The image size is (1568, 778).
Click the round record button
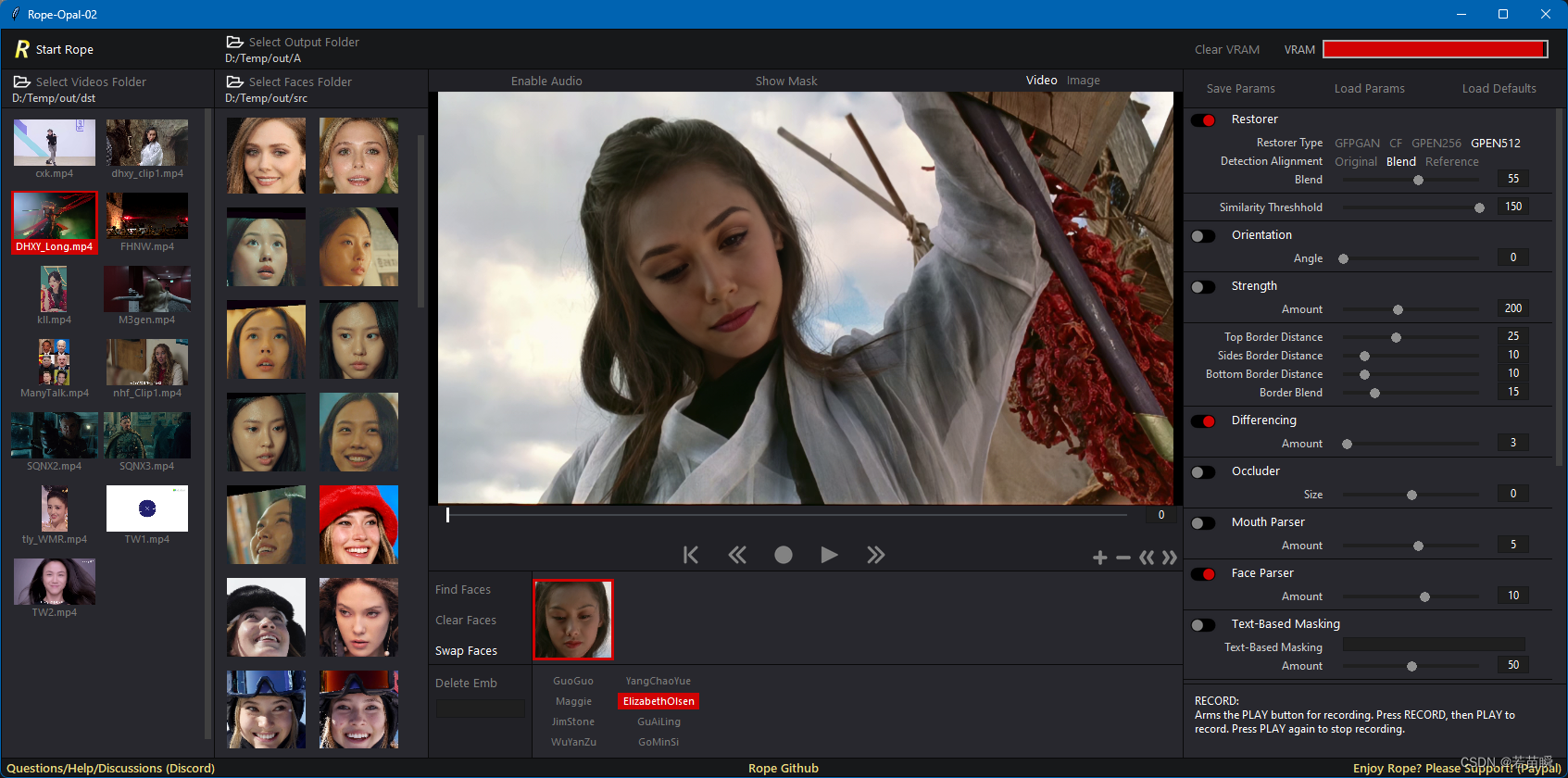(784, 555)
